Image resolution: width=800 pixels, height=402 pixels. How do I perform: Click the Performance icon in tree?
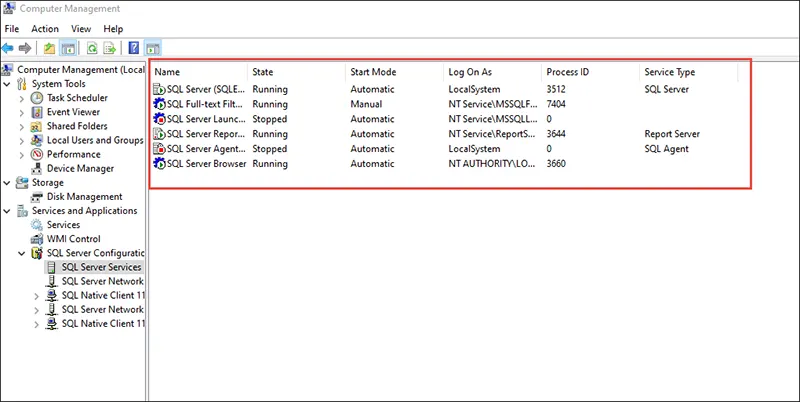click(x=37, y=154)
